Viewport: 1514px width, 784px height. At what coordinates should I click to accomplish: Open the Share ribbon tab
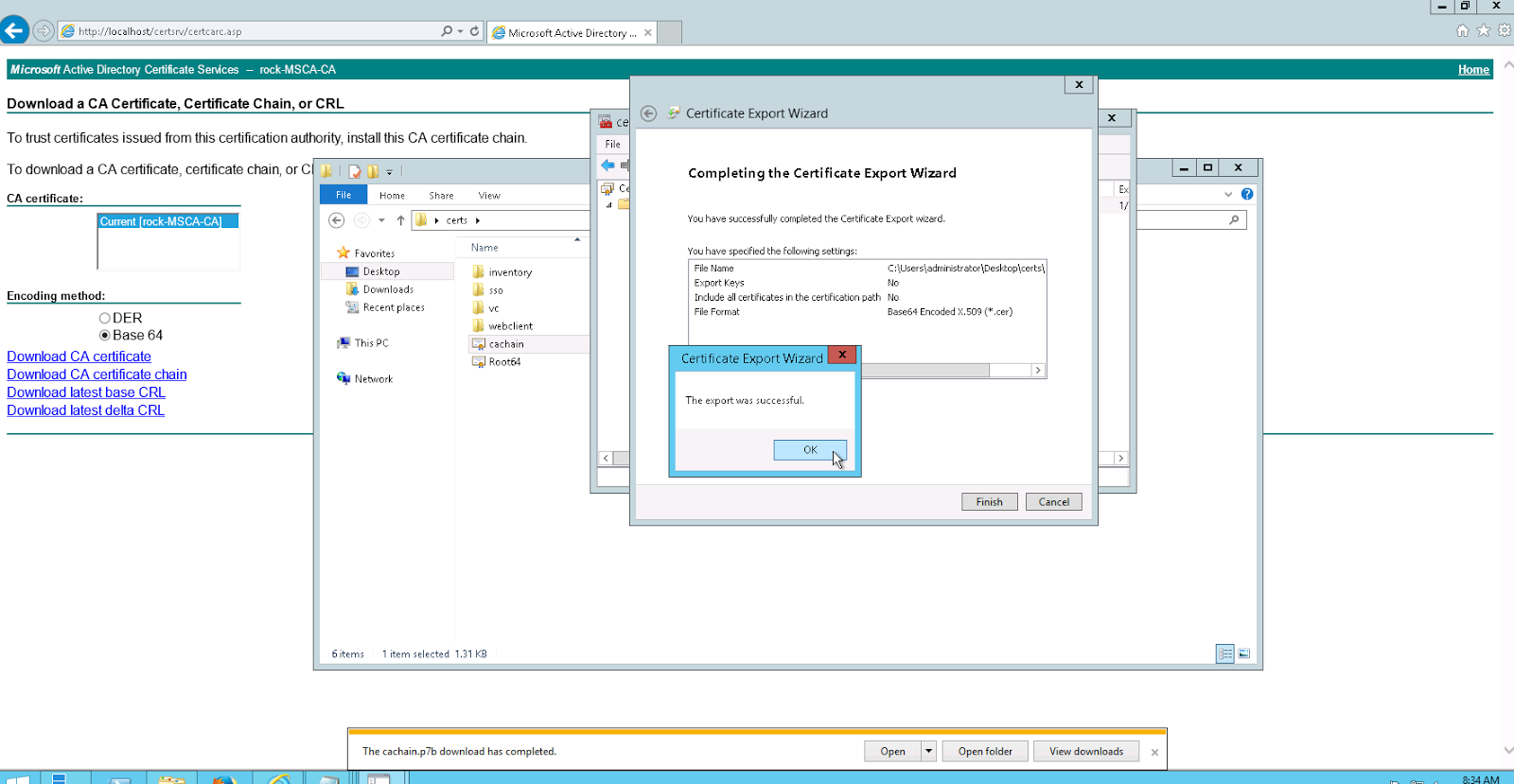(x=441, y=196)
